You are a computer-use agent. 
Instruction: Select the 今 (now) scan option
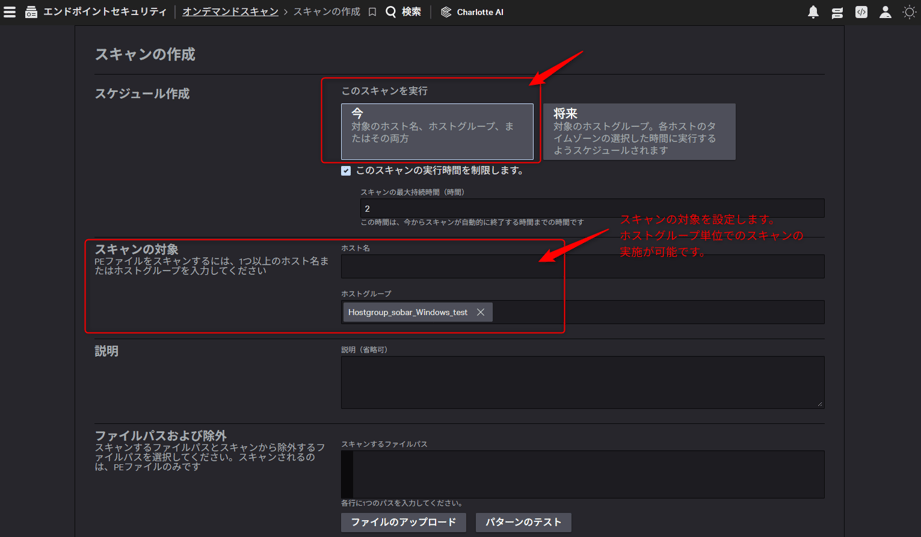click(437, 131)
